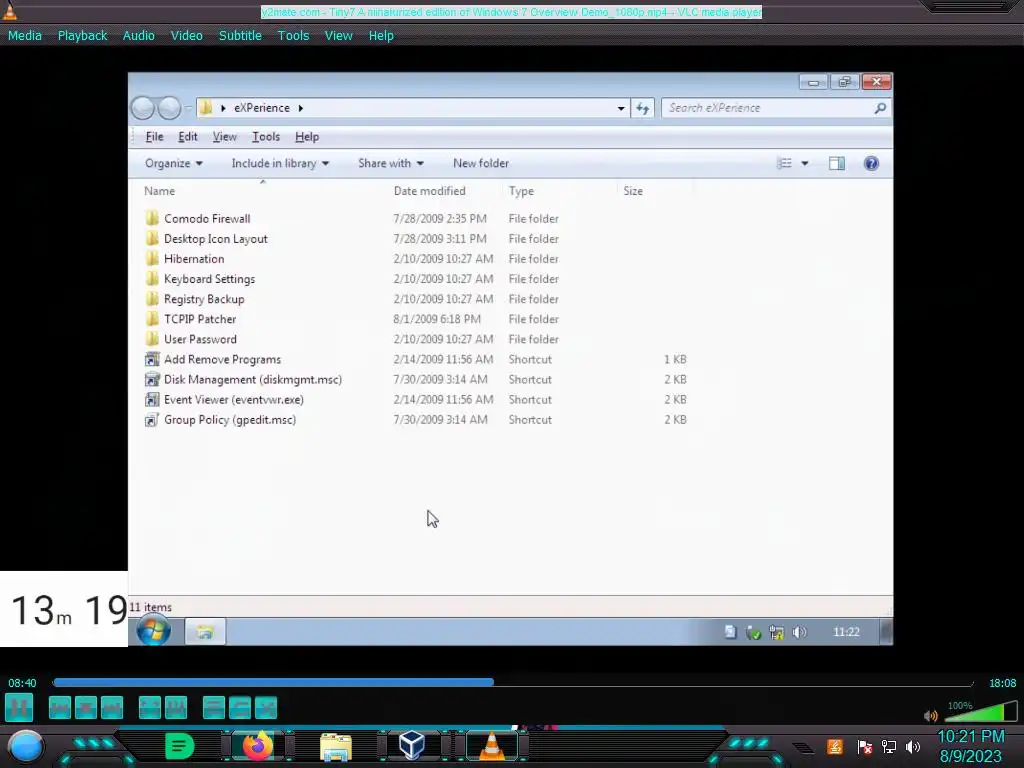
Task: Open File Explorer from host taskbar
Action: pyautogui.click(x=336, y=747)
